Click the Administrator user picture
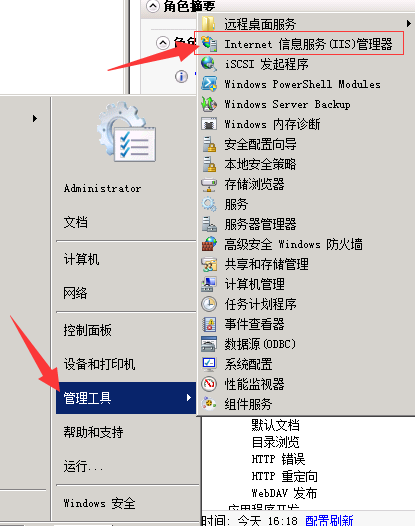 point(127,132)
